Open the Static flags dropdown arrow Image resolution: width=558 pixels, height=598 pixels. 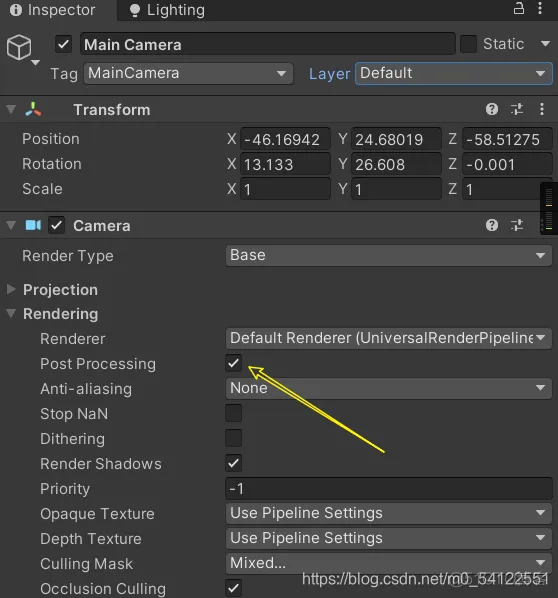coord(545,44)
